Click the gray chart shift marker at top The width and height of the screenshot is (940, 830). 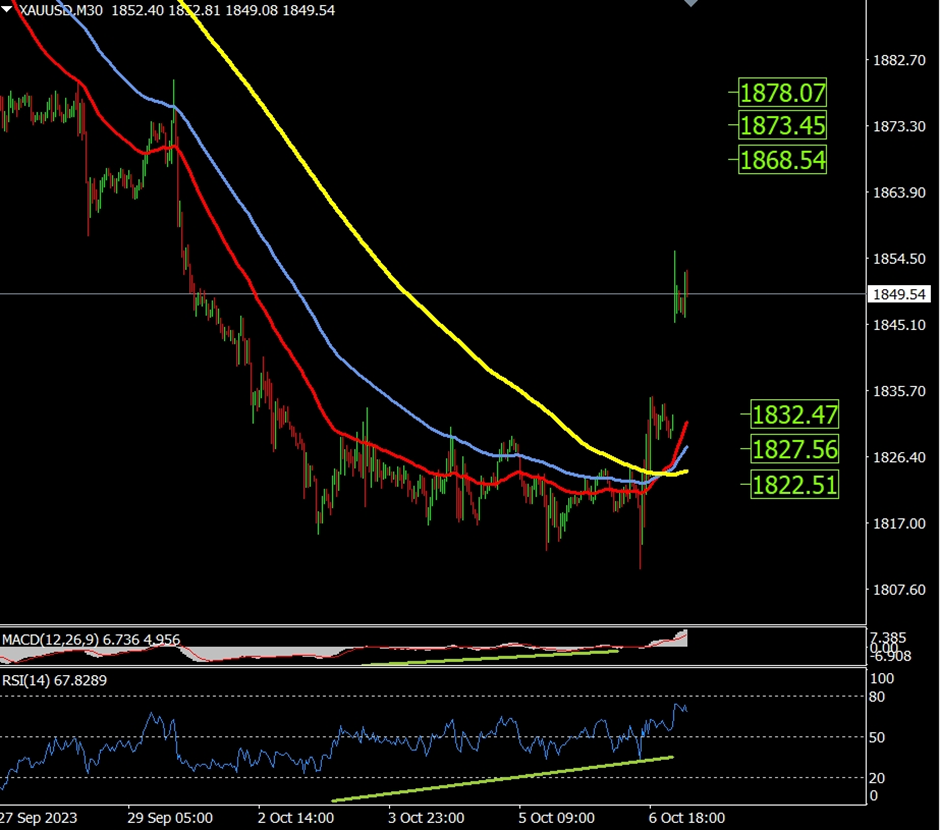tap(690, 3)
